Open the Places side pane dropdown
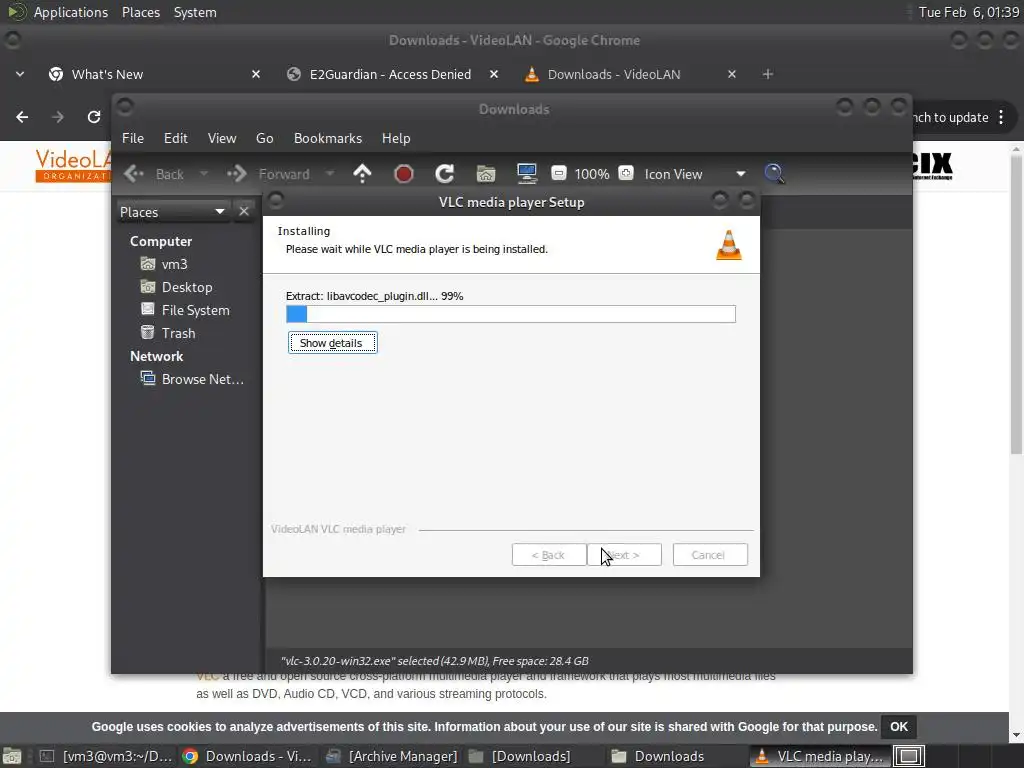The height and width of the screenshot is (768, 1024). tap(173, 212)
